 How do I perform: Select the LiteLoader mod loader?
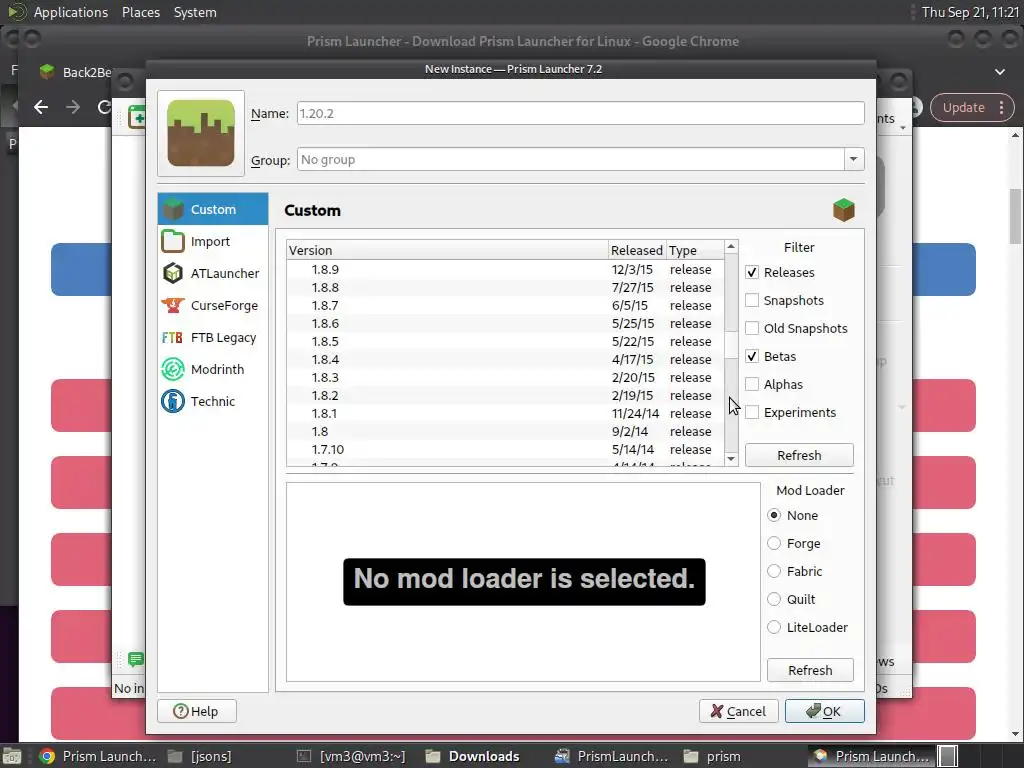tap(774, 628)
